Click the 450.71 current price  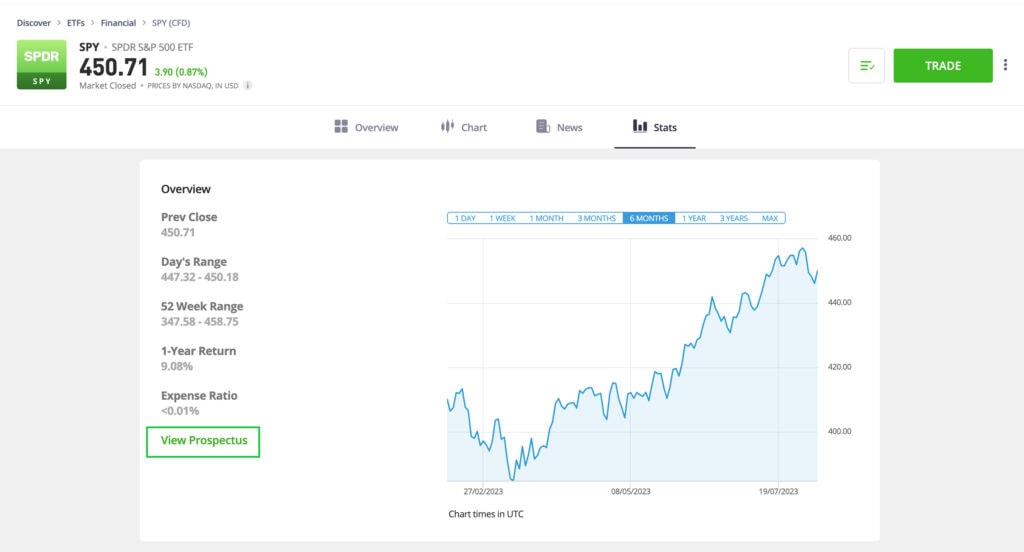(114, 67)
